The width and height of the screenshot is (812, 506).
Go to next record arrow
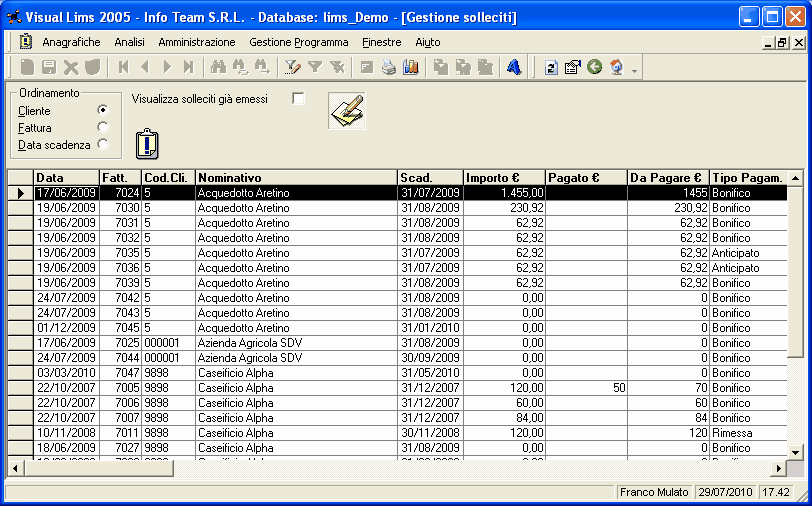(167, 67)
